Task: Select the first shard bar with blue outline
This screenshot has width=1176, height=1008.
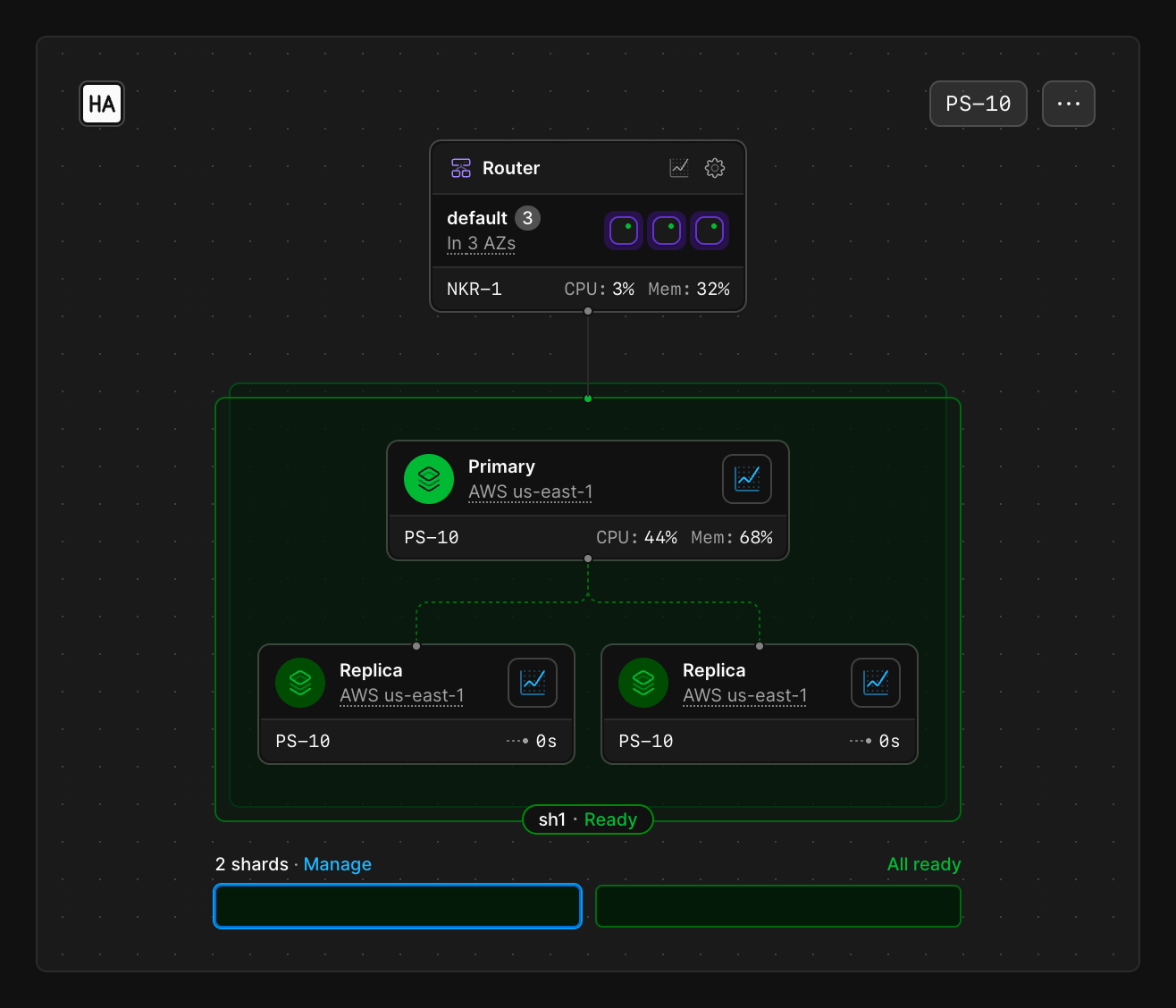Action: coord(398,906)
